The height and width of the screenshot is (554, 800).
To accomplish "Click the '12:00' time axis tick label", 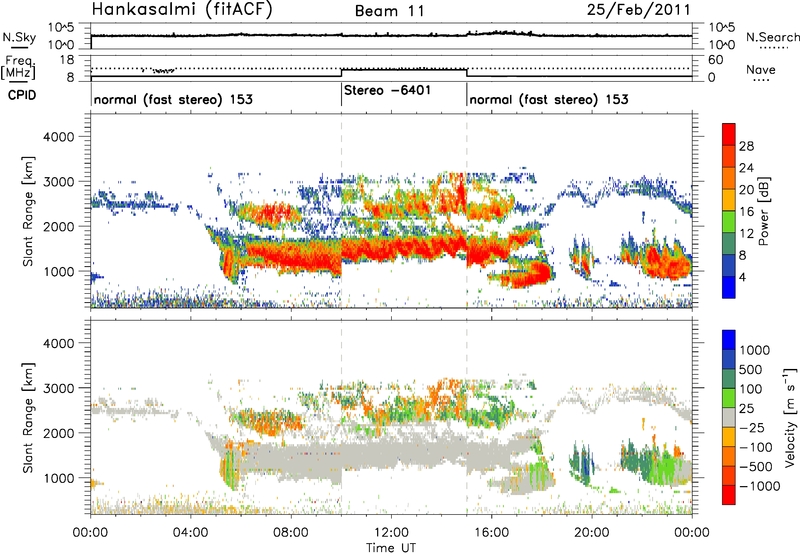I will coord(391,533).
